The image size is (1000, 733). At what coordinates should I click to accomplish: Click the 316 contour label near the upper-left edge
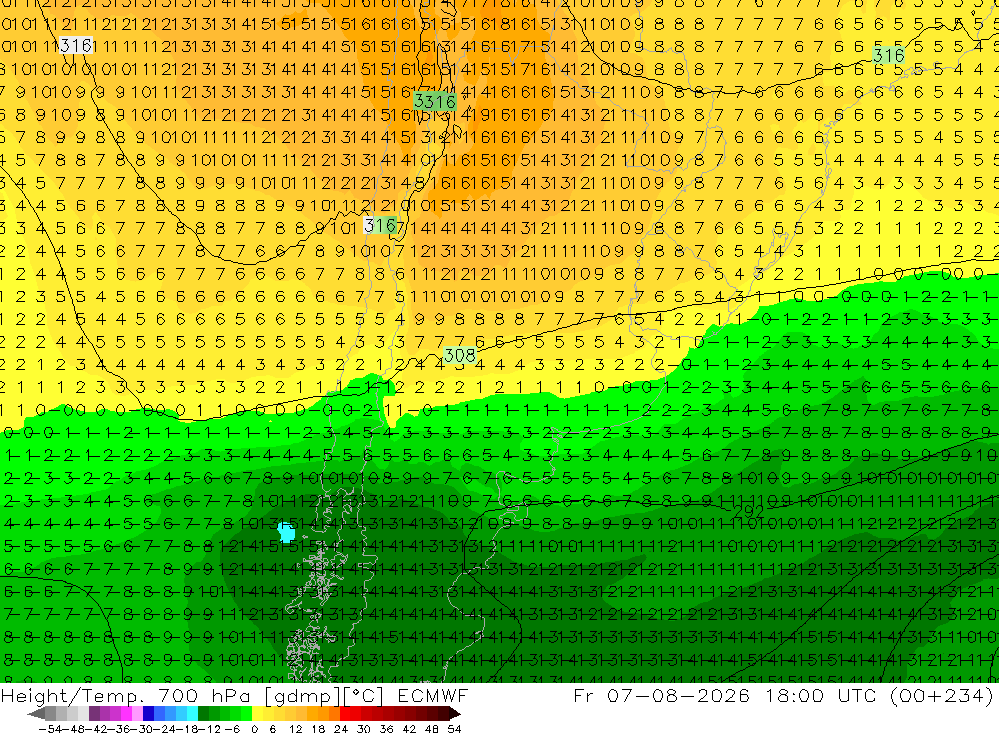click(76, 46)
